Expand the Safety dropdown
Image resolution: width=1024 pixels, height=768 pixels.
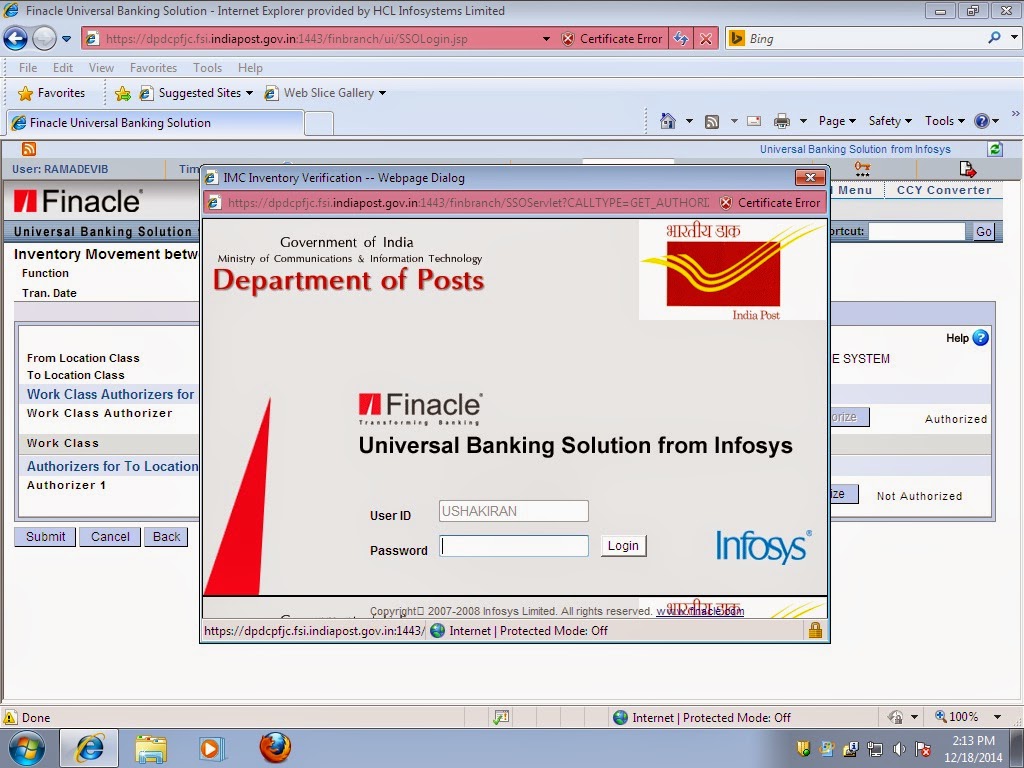pyautogui.click(x=888, y=120)
